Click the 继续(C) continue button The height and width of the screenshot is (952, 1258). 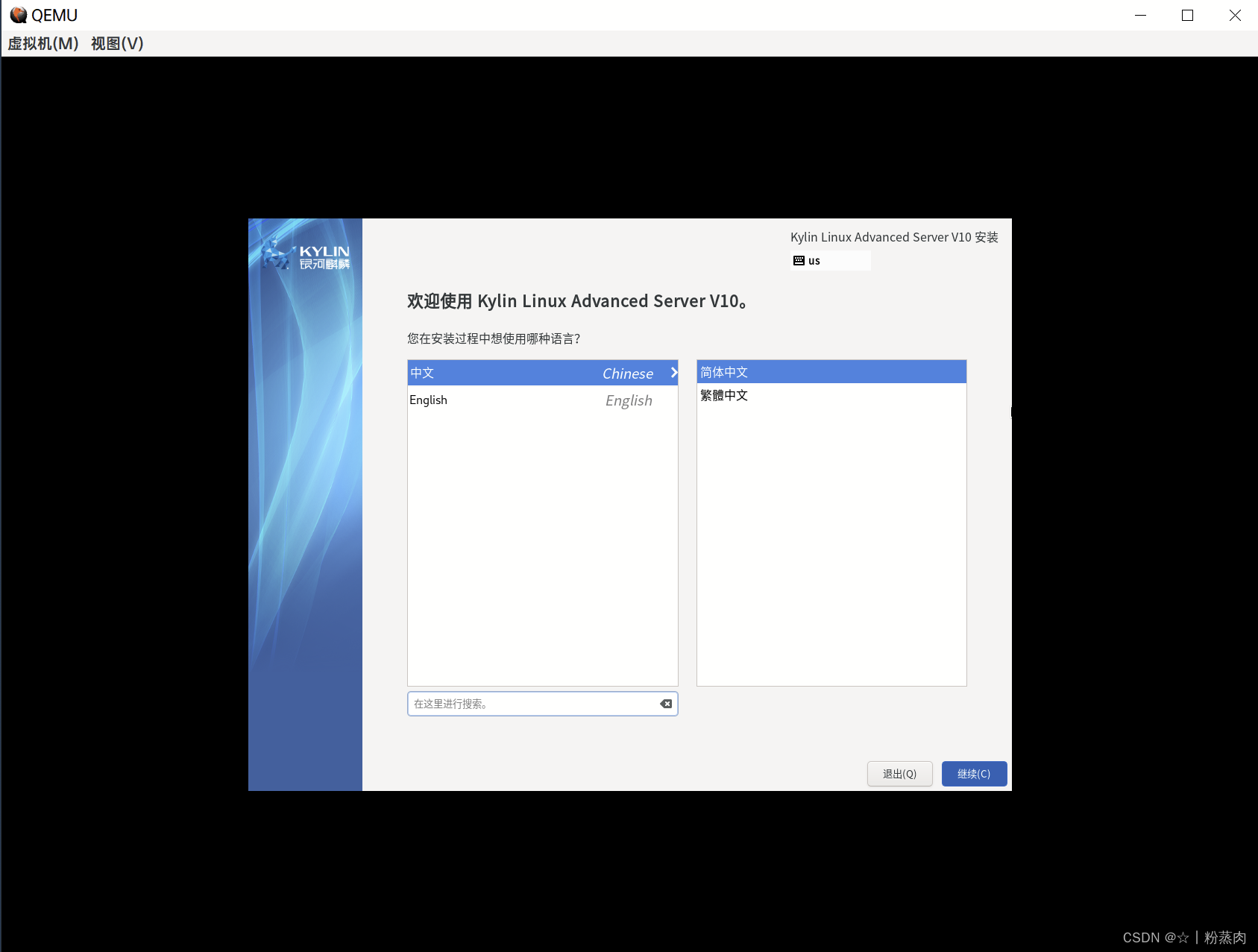point(974,774)
